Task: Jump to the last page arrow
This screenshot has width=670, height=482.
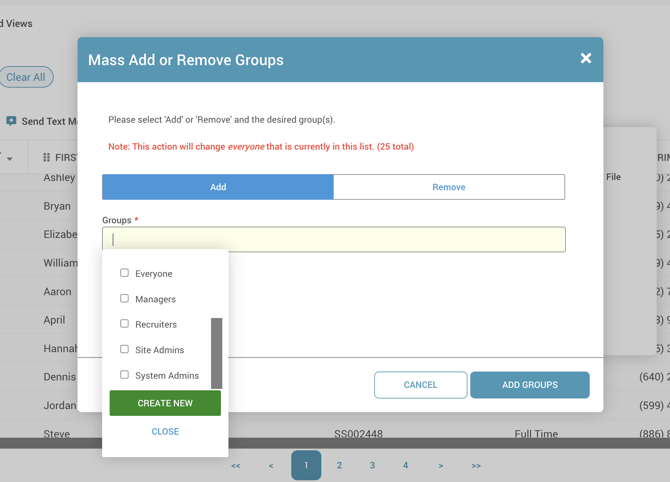Action: [x=476, y=466]
